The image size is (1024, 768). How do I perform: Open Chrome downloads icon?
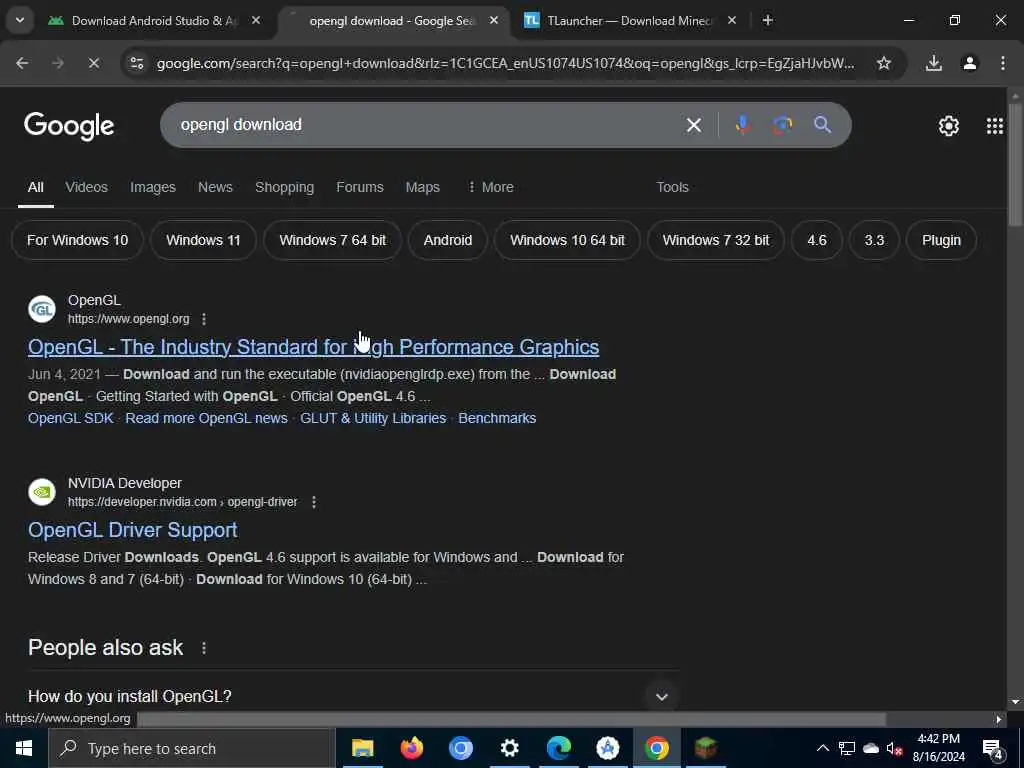point(934,63)
